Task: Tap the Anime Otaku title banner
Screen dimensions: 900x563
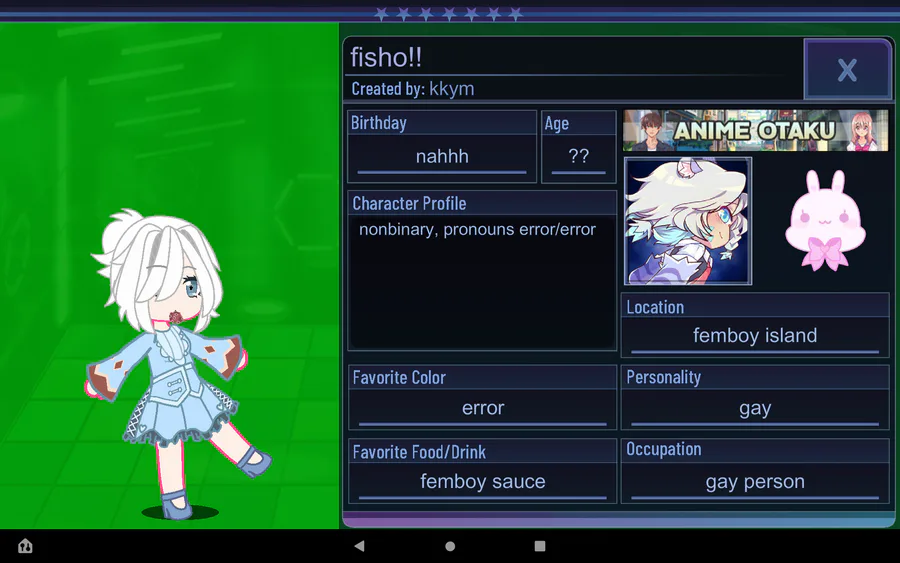Action: 755,130
